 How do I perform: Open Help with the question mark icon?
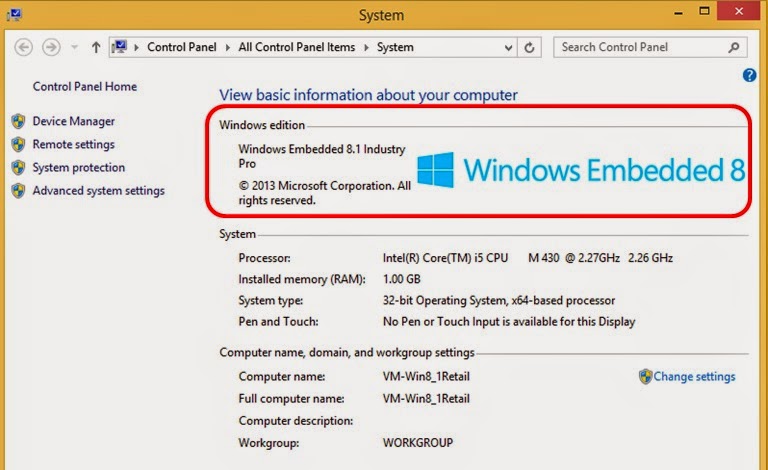749,75
